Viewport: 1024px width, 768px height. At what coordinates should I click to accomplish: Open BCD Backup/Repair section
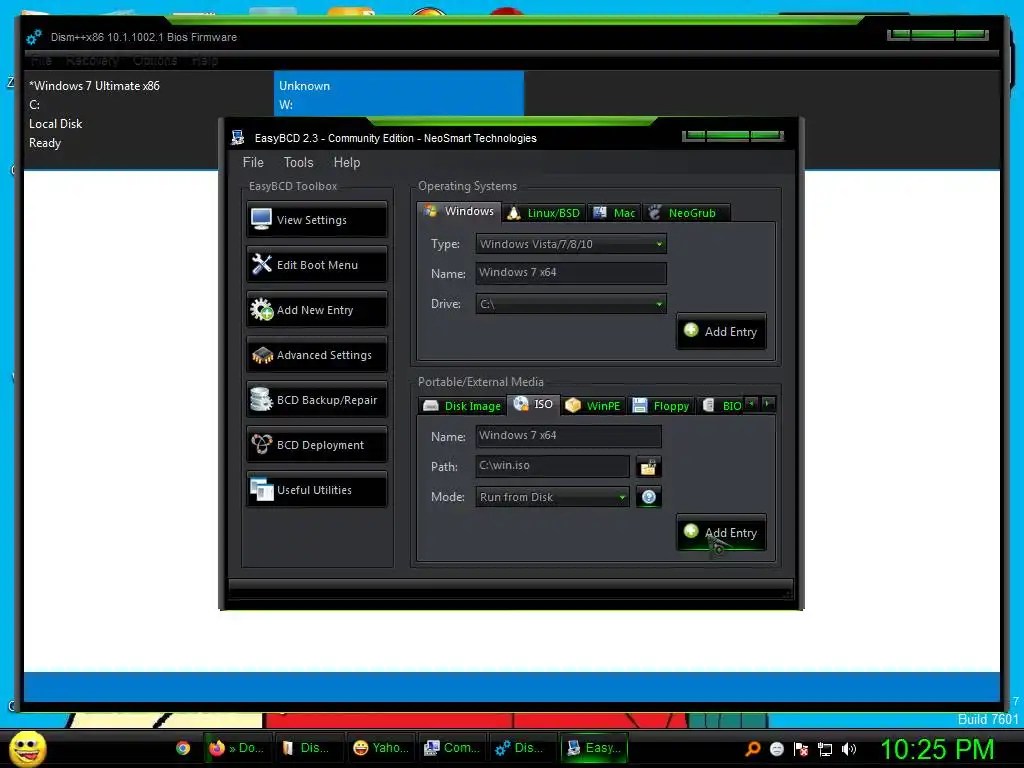tap(317, 400)
